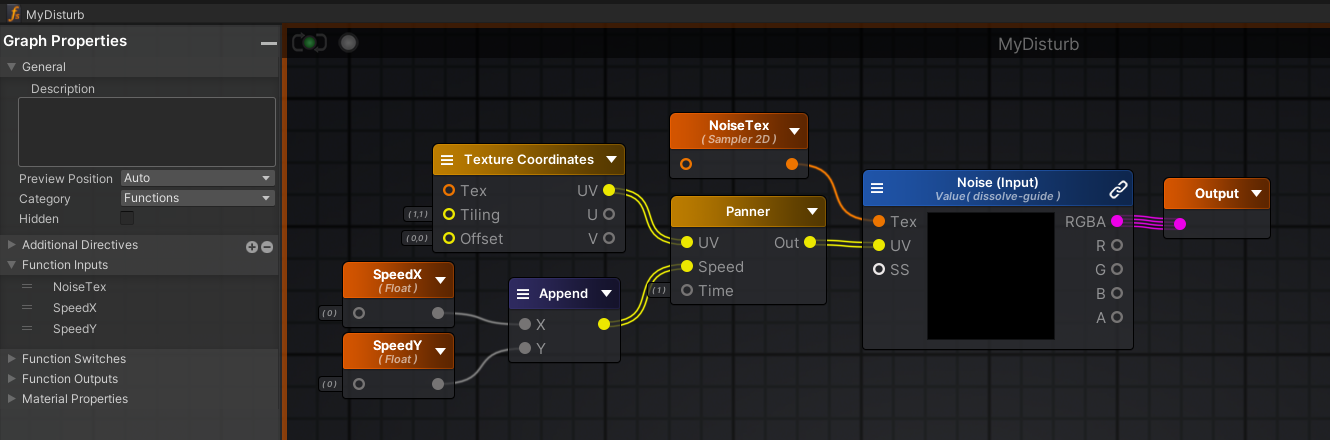Click Panner UV input port
Viewport: 1330px width, 440px height.
[x=687, y=242]
